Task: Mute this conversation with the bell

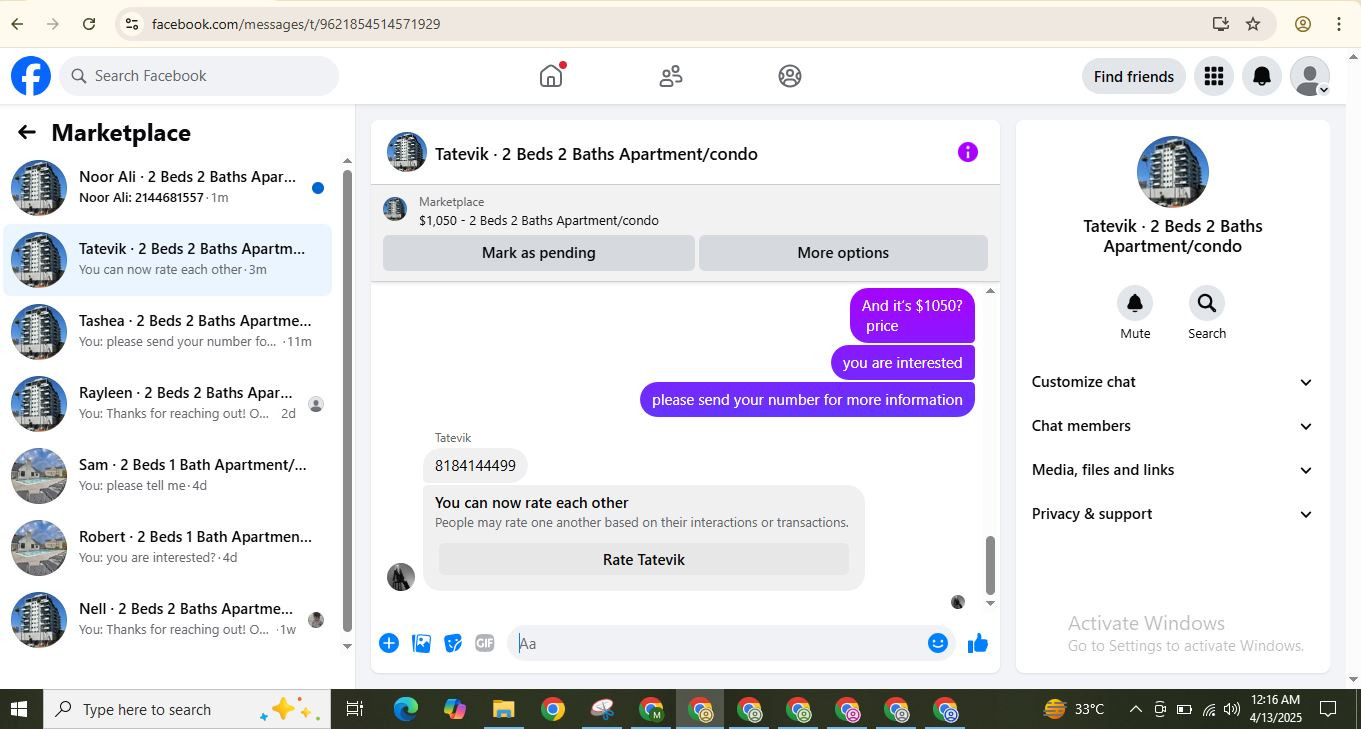Action: pyautogui.click(x=1135, y=303)
